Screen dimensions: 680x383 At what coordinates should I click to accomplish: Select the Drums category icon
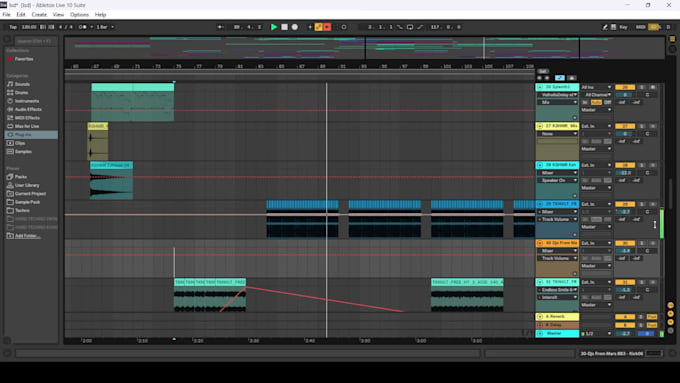pyautogui.click(x=10, y=92)
